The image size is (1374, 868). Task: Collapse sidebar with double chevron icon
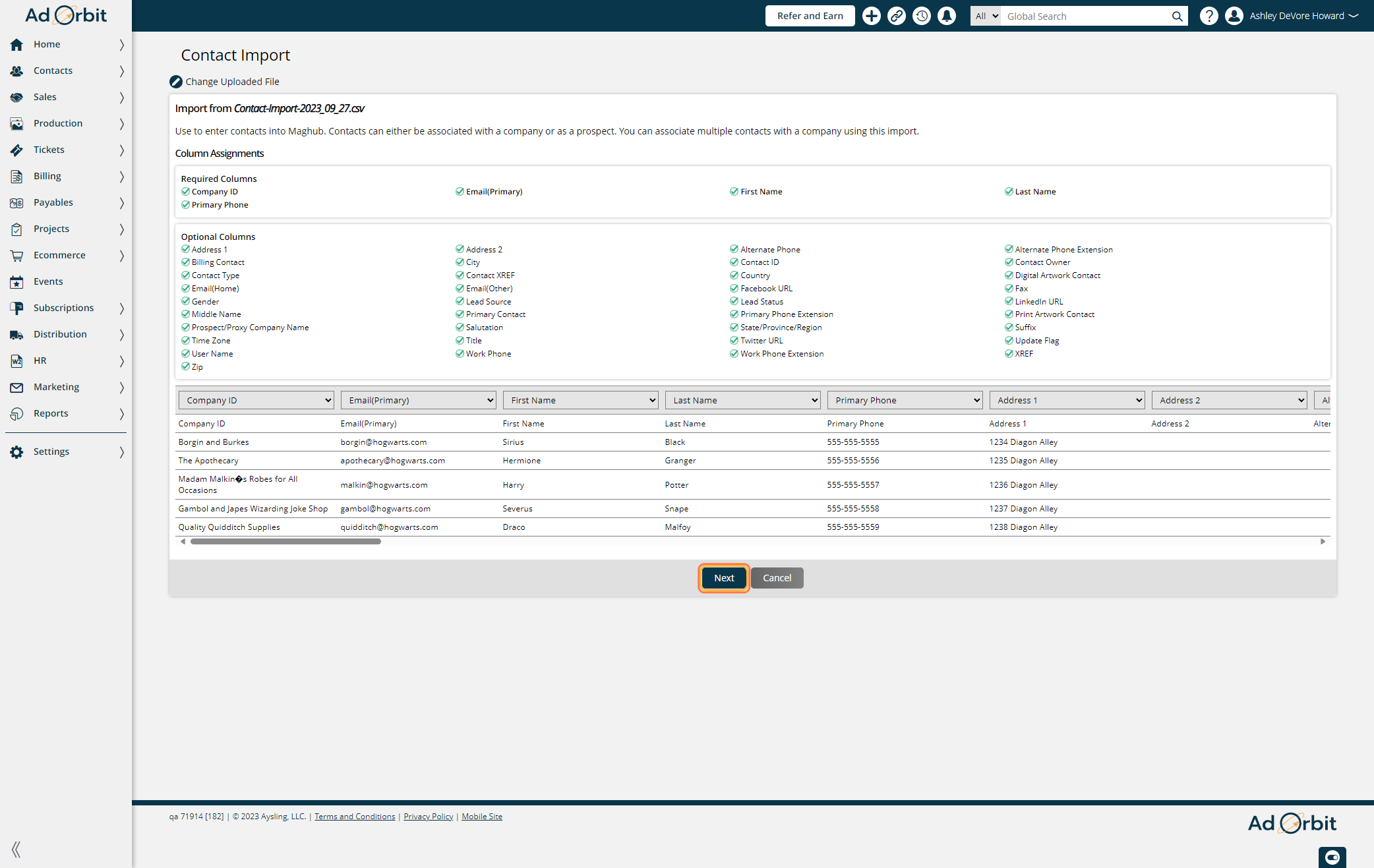point(16,850)
